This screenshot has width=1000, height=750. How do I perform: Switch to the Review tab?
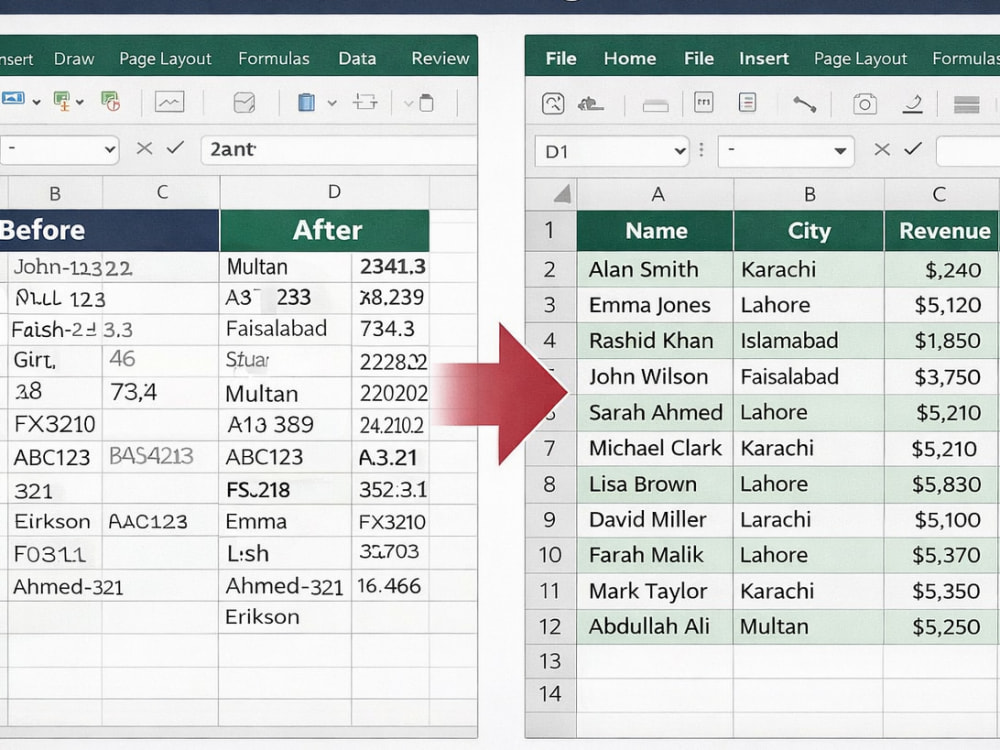click(440, 59)
